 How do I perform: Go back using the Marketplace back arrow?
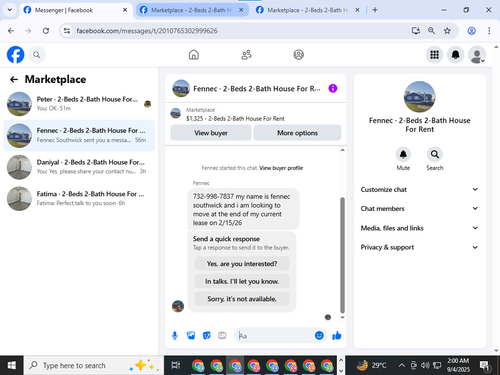point(14,79)
